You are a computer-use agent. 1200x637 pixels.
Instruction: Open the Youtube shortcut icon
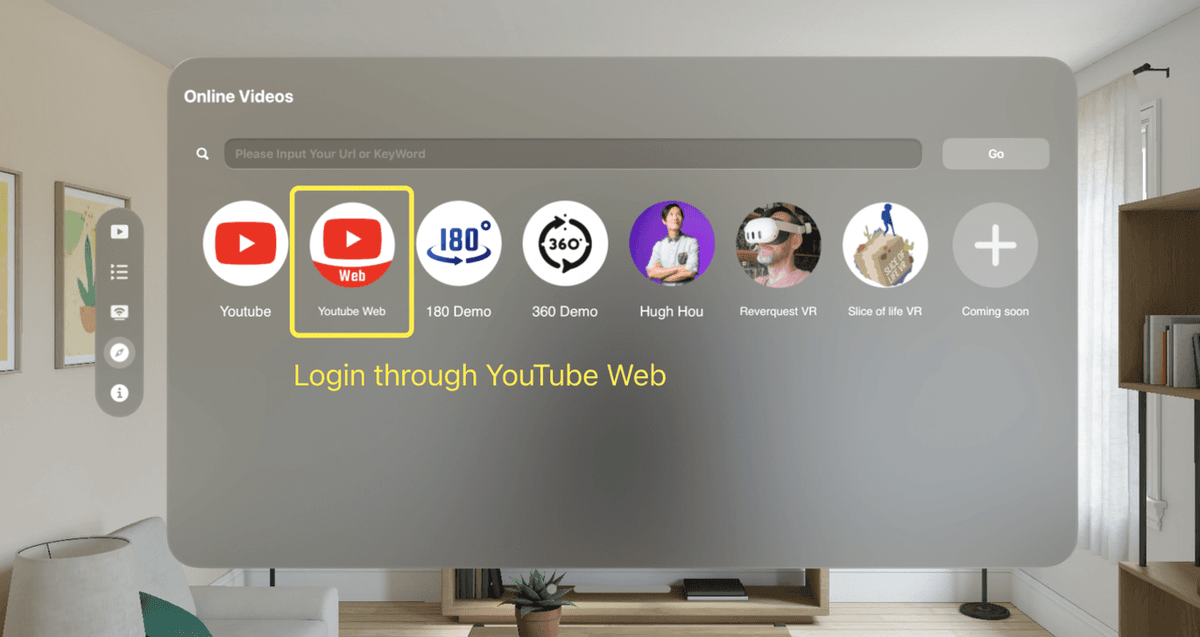245,243
